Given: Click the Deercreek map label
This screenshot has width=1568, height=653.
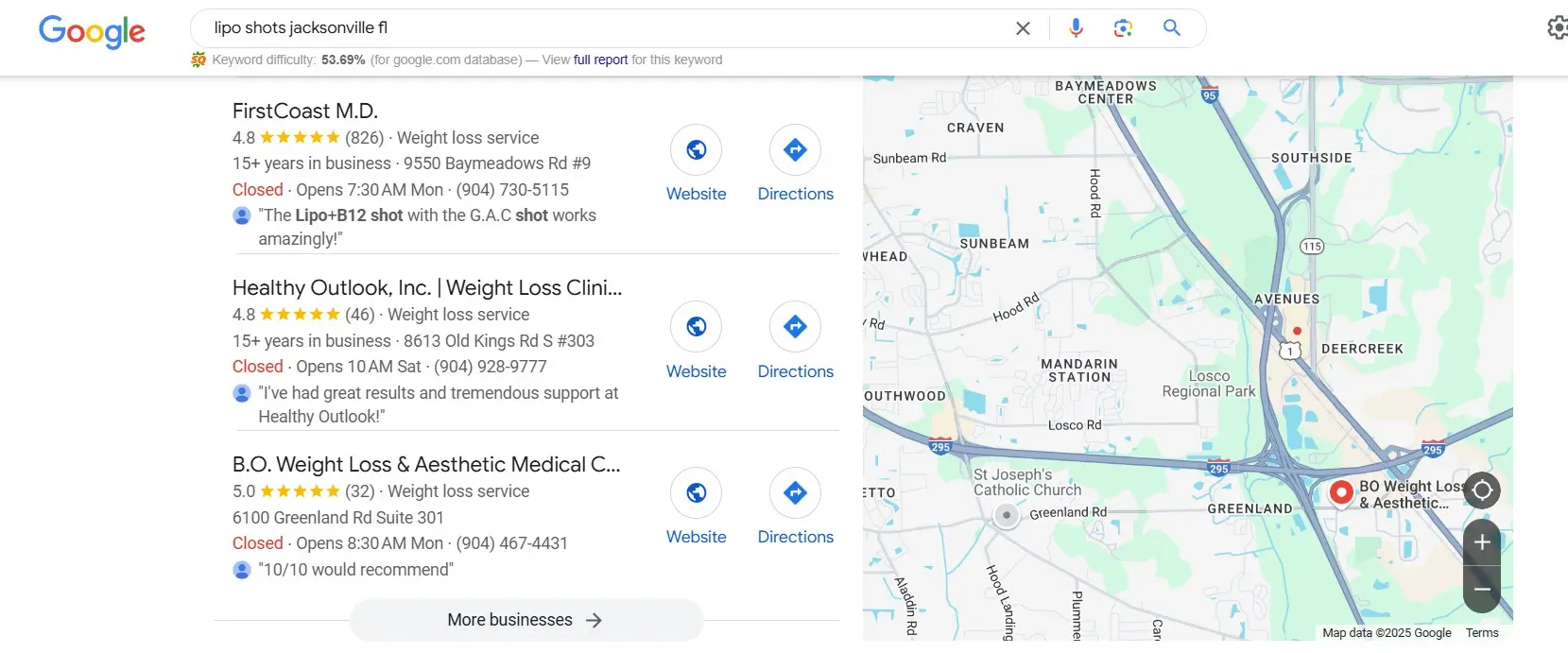Looking at the screenshot, I should point(1362,349).
